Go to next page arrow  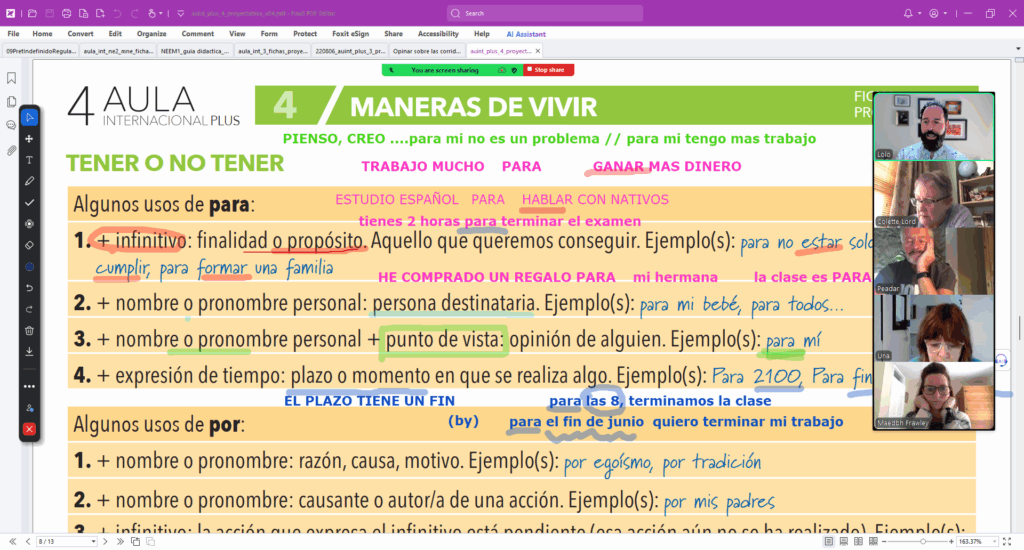[x=105, y=542]
